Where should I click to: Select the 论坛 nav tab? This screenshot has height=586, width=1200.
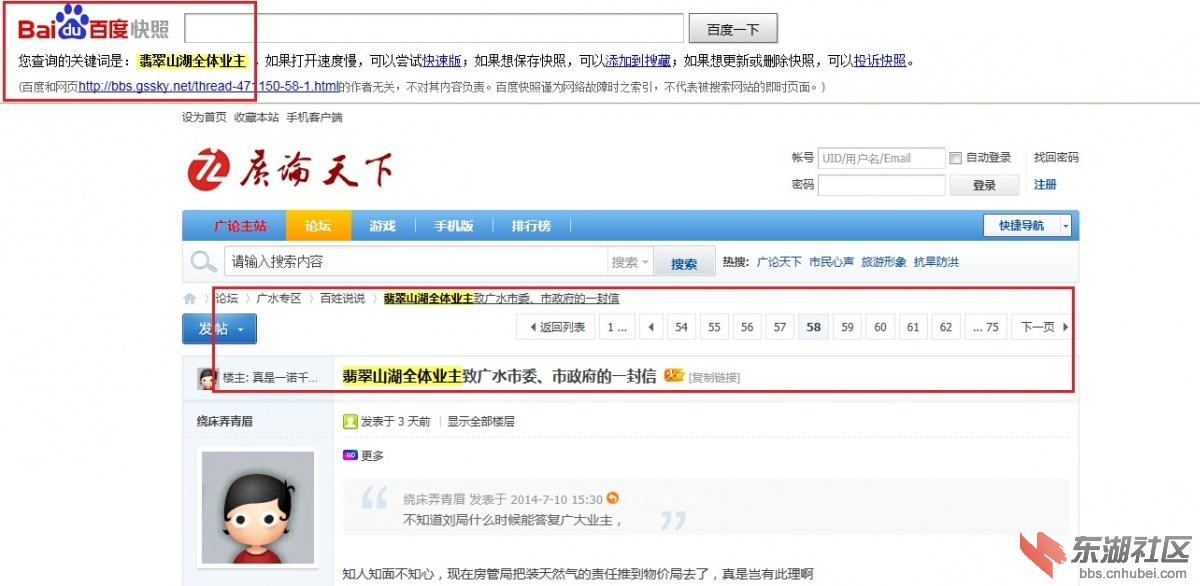[318, 226]
